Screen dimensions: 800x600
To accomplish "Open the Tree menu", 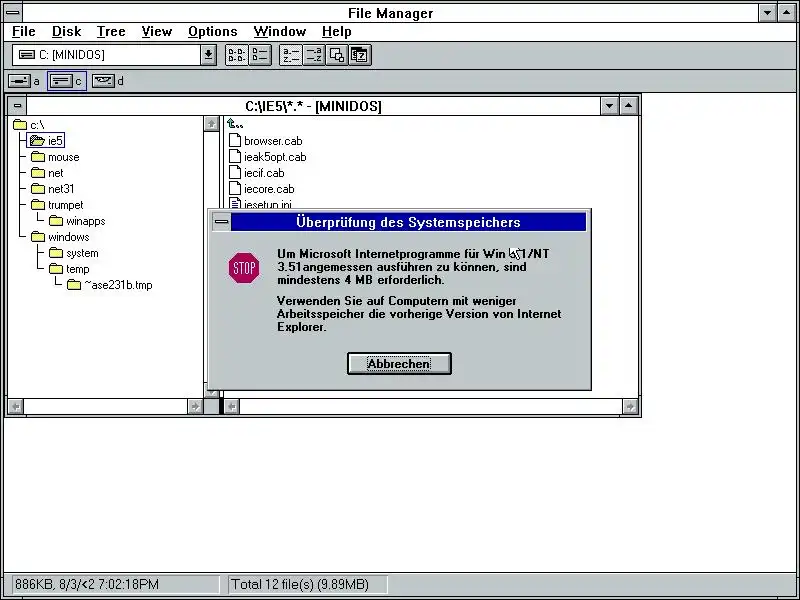I will tap(111, 32).
